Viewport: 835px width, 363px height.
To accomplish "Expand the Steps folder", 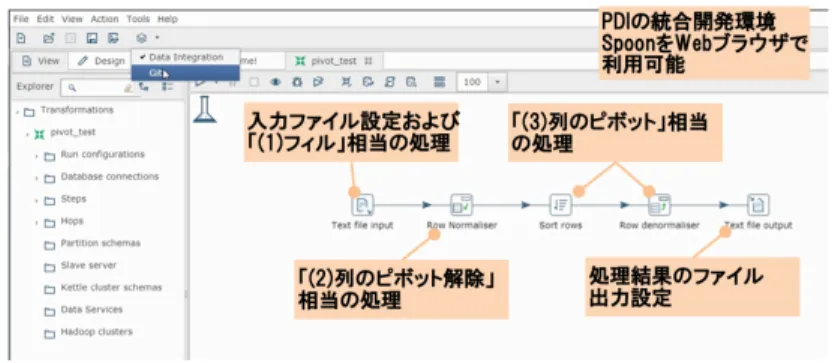I will point(37,201).
